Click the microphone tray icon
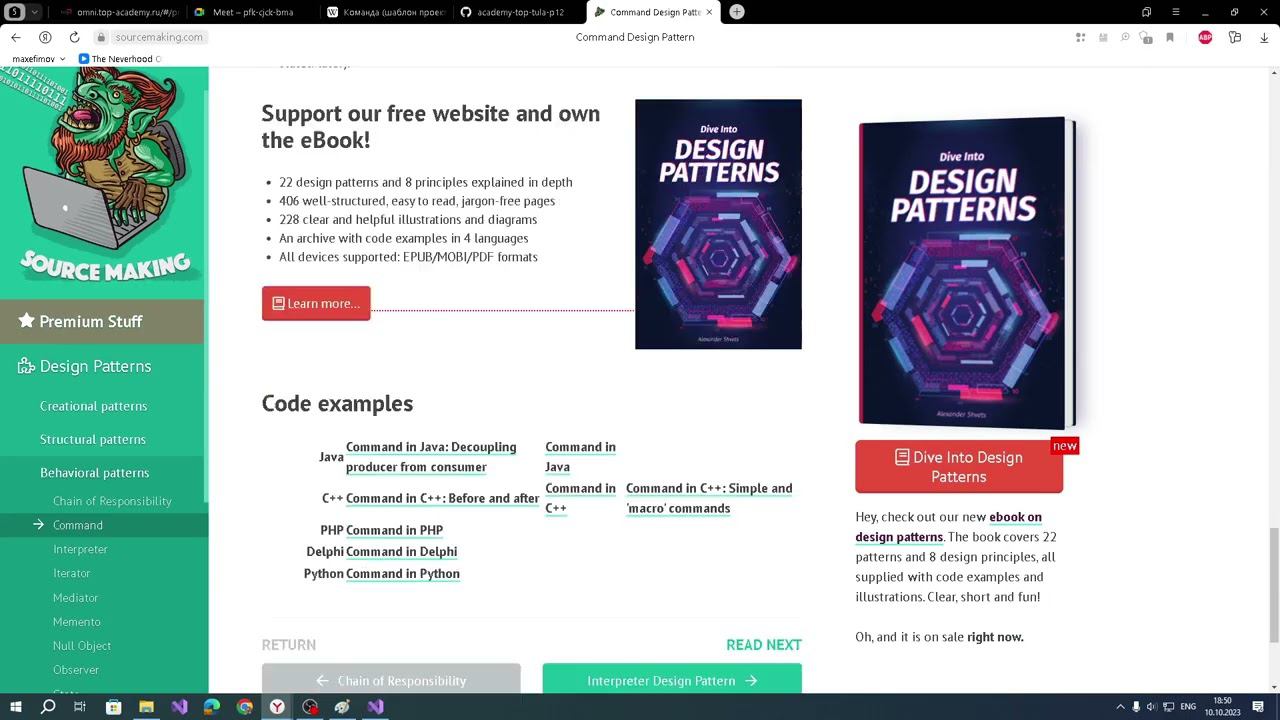The image size is (1280, 720). pyautogui.click(x=1136, y=707)
